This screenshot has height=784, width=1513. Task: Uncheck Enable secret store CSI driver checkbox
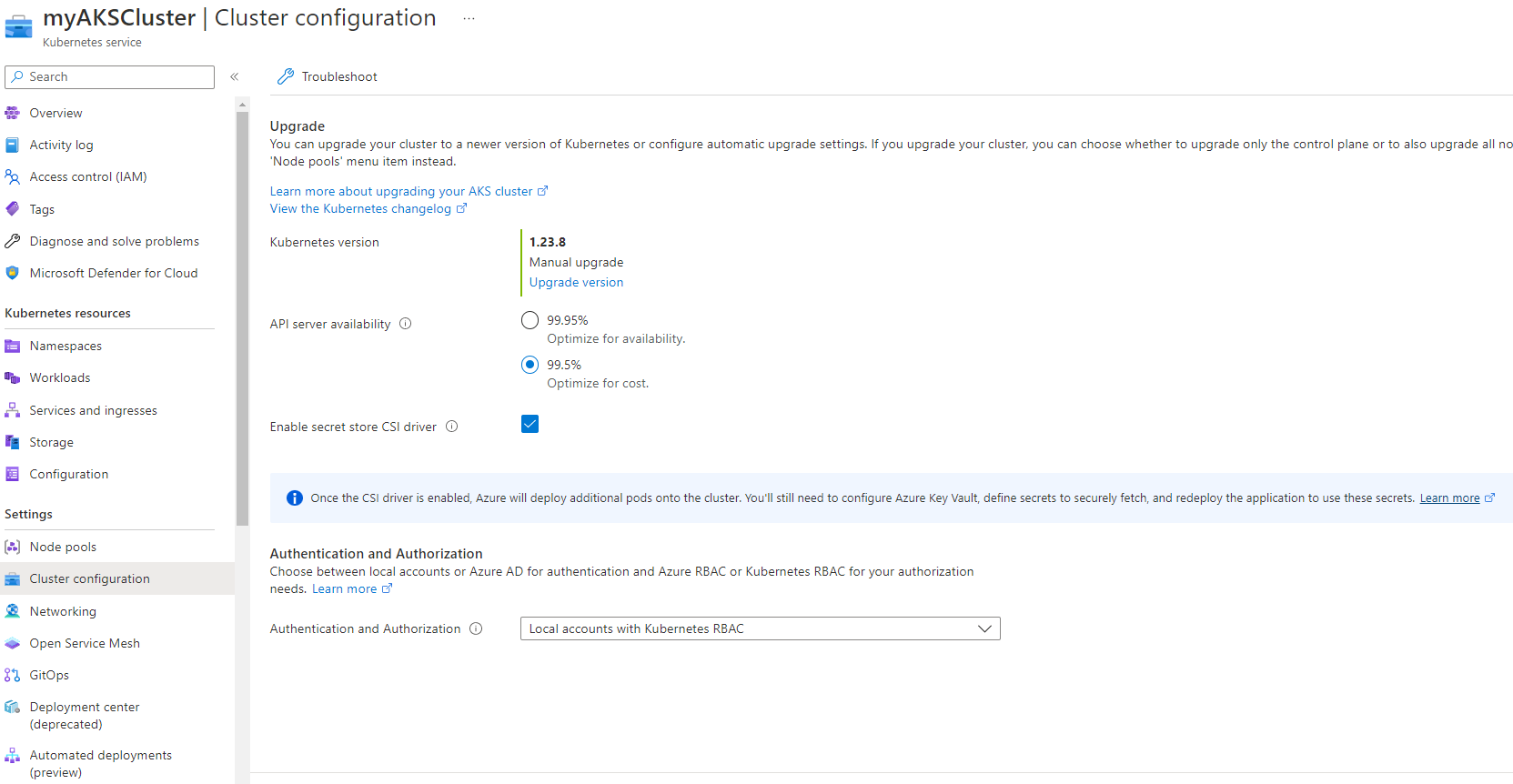click(x=530, y=424)
